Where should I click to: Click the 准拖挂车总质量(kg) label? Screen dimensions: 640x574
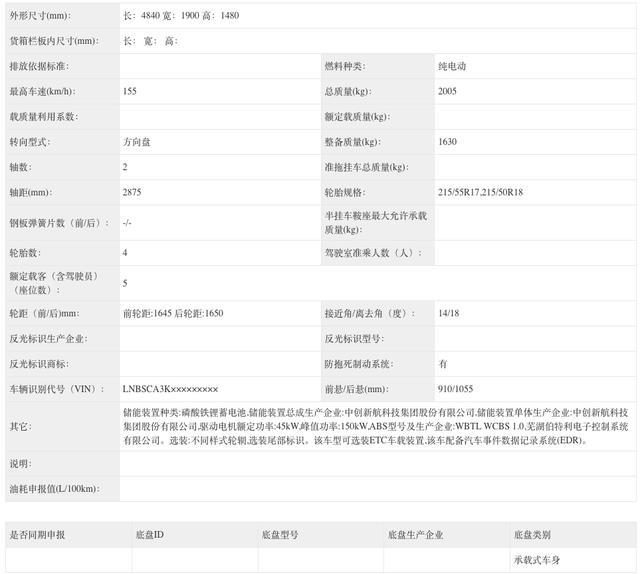coord(366,167)
